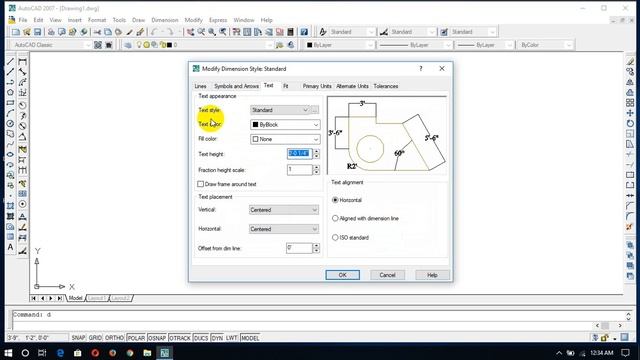Screen dimensions: 640x360
Task: Switch to the Lines tab
Action: 200,86
